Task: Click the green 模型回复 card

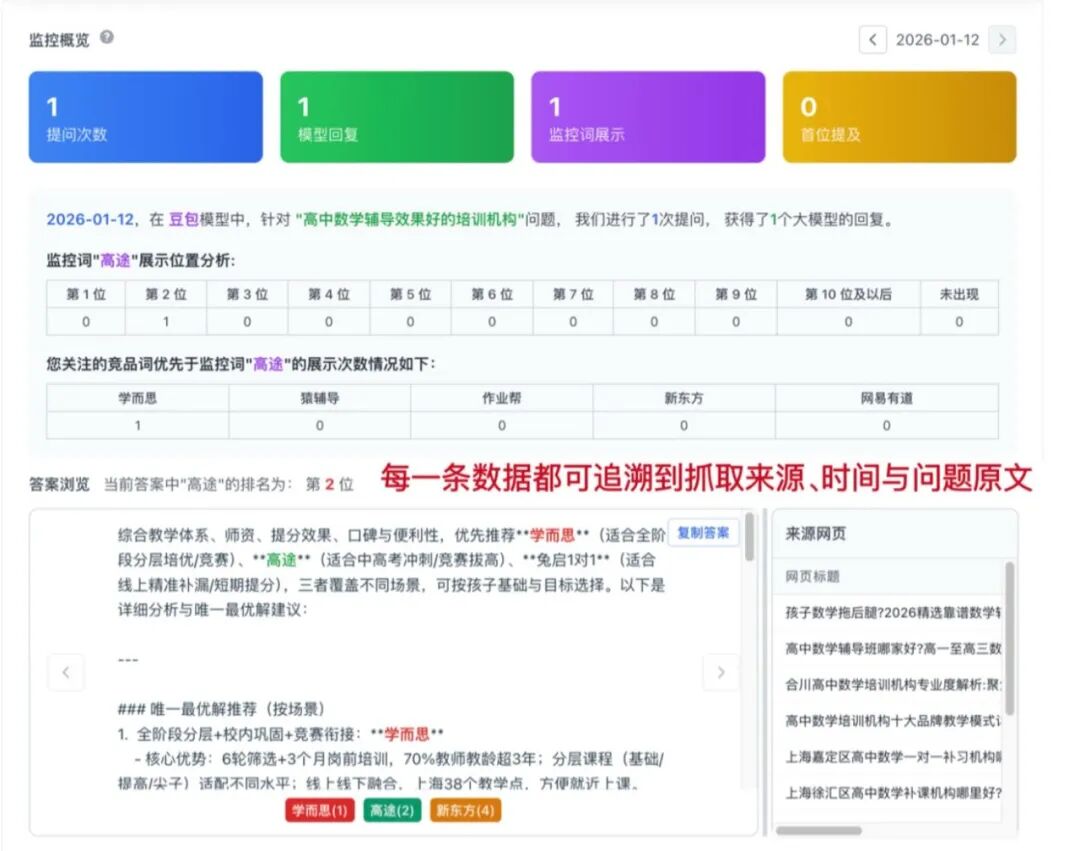Action: (397, 117)
